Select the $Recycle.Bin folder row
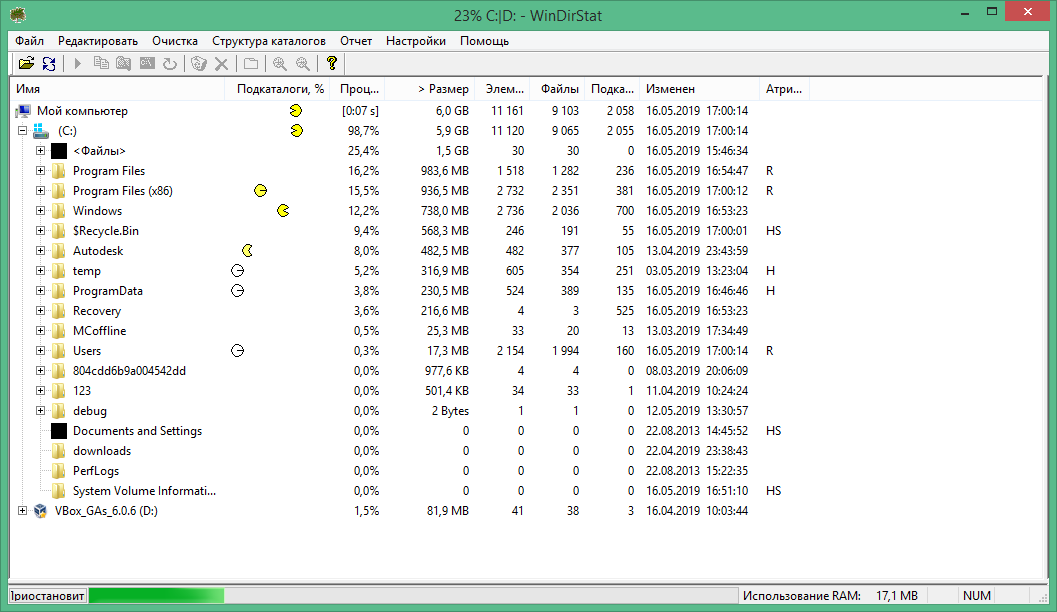 105,231
